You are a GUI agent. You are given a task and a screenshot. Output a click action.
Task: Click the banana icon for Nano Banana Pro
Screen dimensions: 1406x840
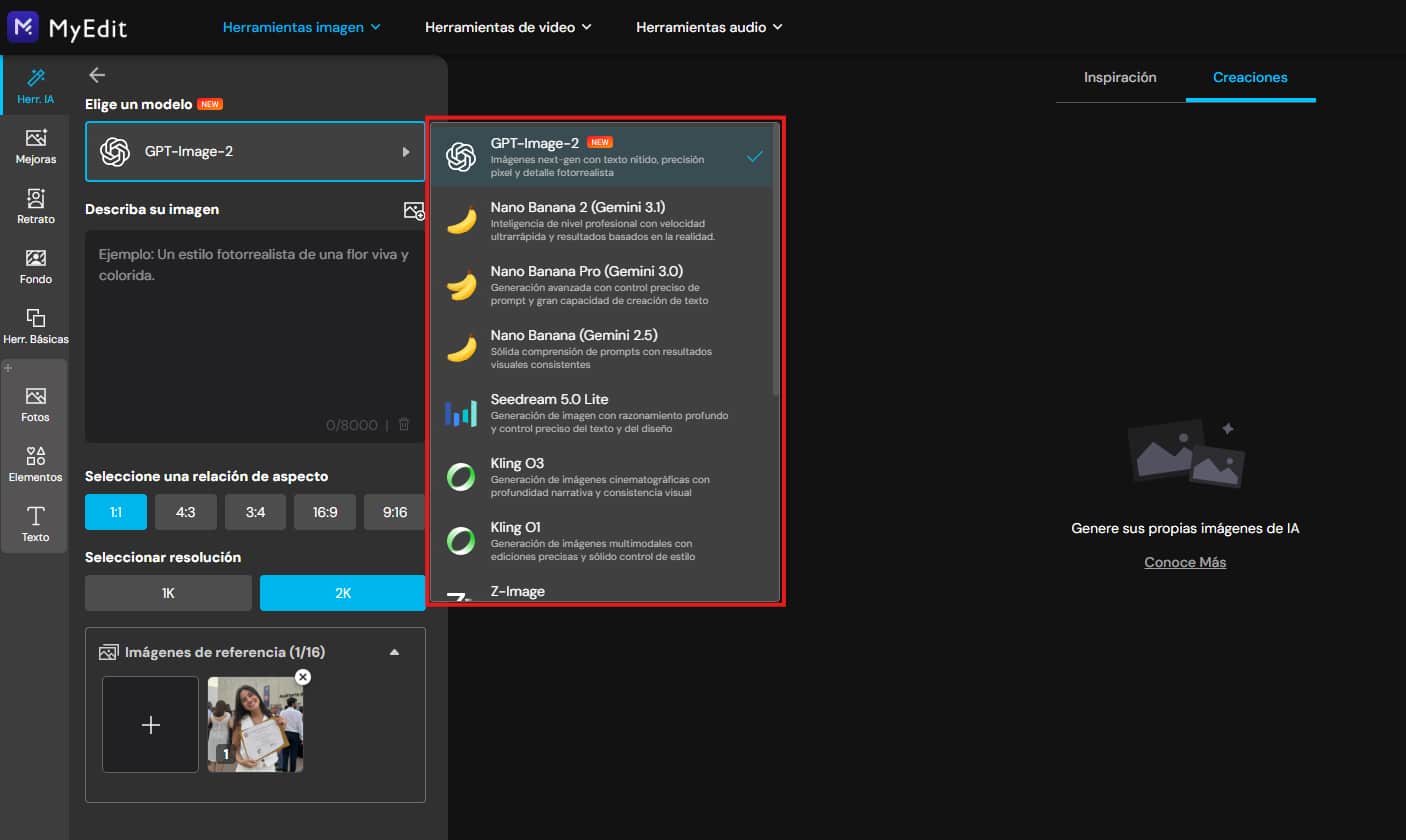pyautogui.click(x=461, y=285)
